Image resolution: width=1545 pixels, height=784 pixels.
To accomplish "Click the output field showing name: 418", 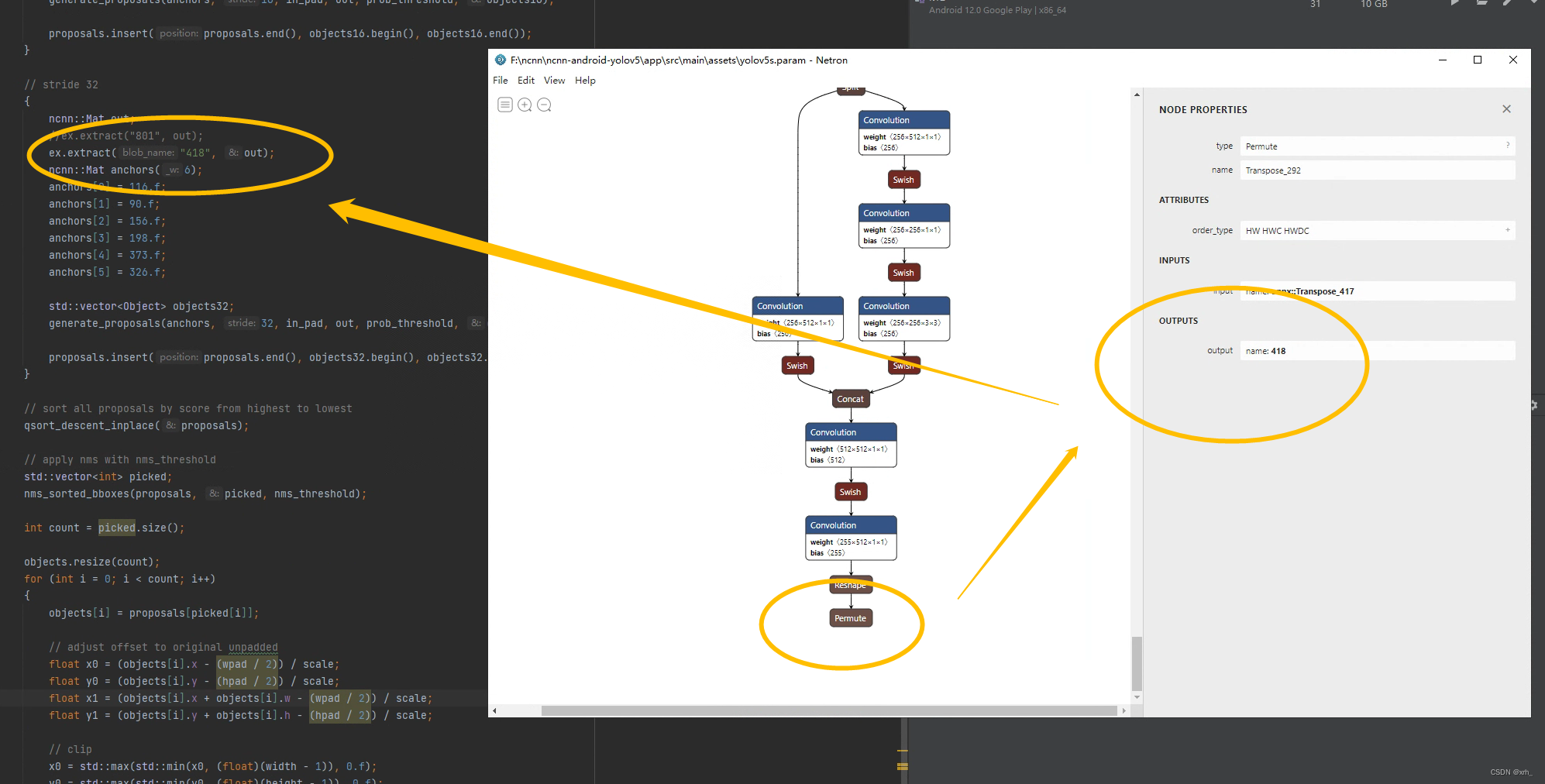I will pos(1377,351).
